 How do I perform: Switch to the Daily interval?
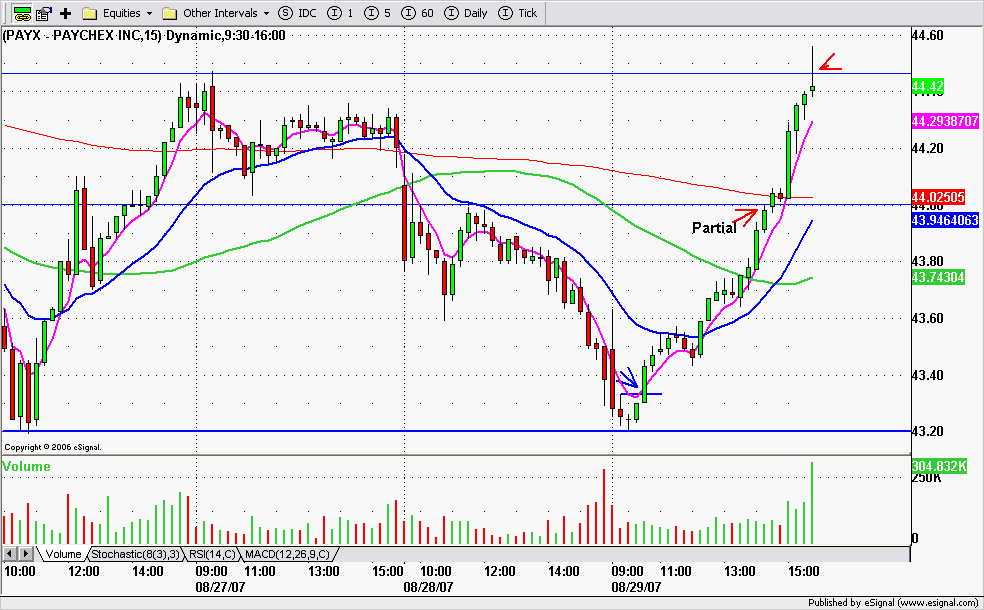466,13
